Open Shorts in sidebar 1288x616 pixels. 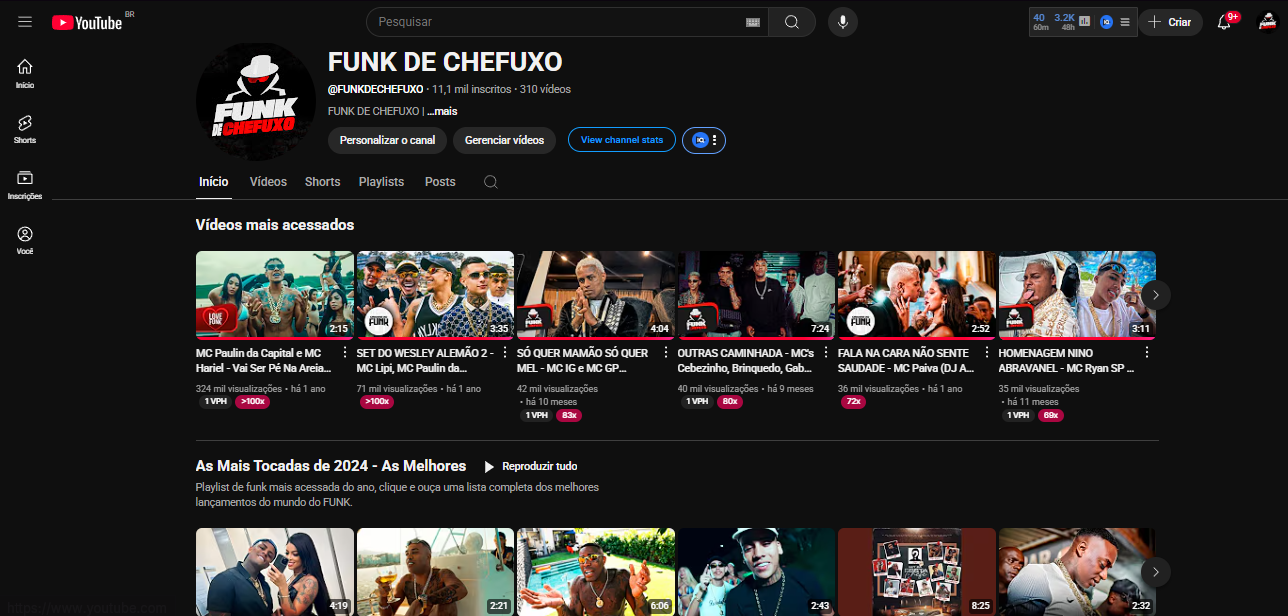(25, 129)
